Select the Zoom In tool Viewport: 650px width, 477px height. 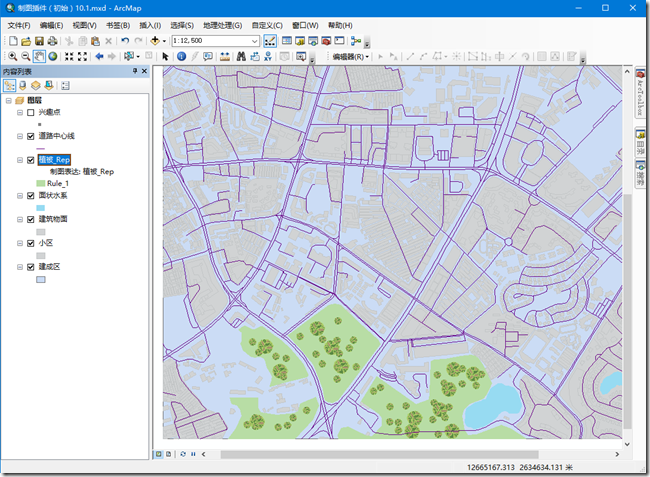(x=12, y=56)
